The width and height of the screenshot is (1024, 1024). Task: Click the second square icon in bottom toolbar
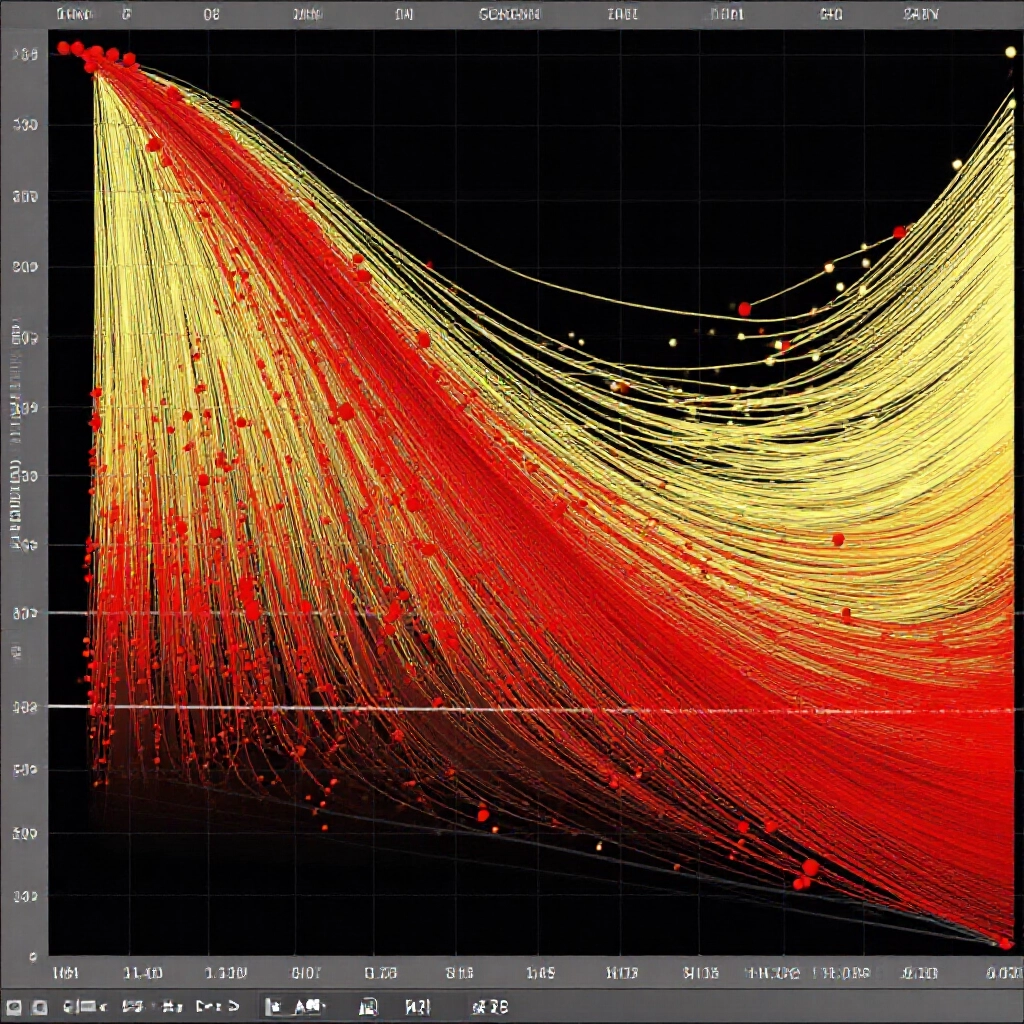tap(39, 1007)
